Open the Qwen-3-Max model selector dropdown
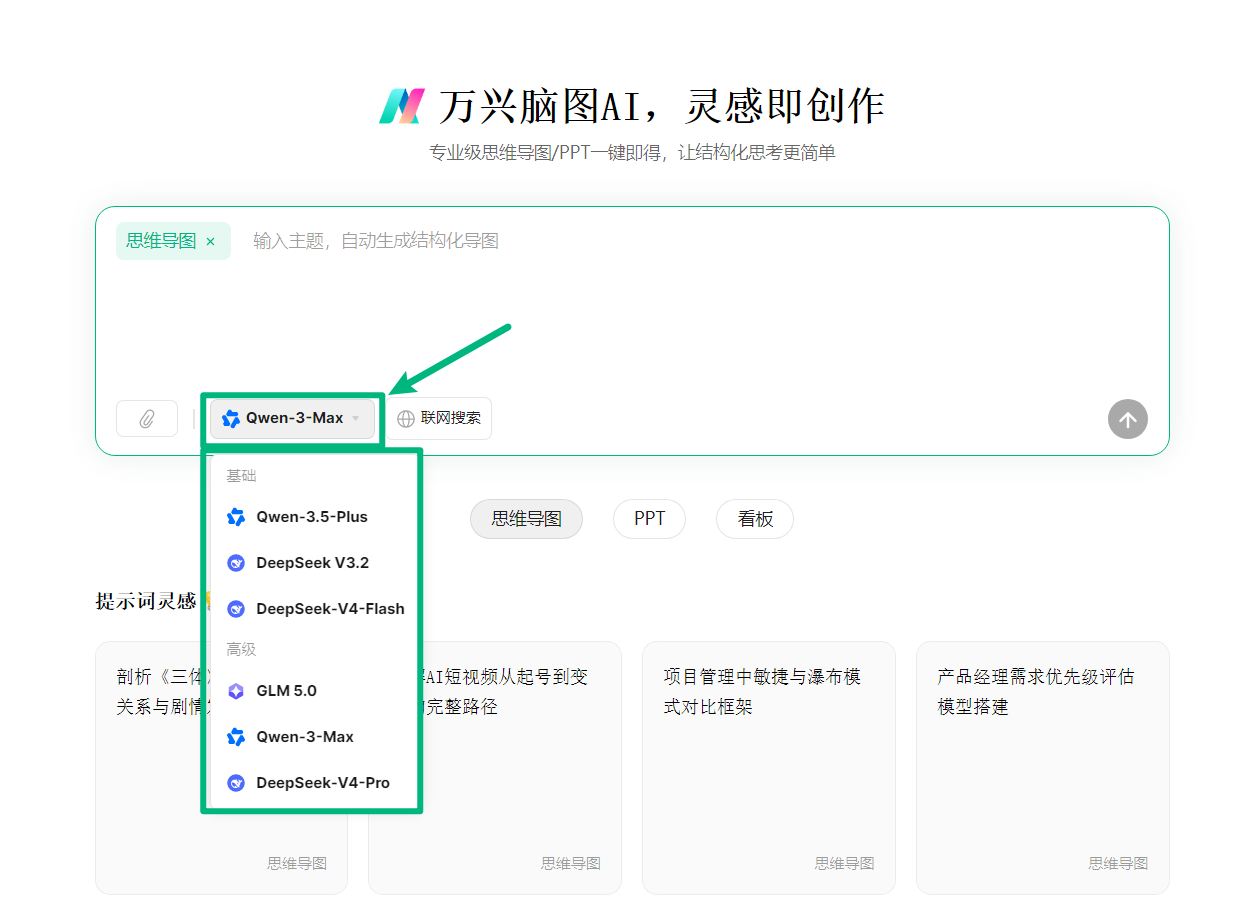 tap(292, 419)
